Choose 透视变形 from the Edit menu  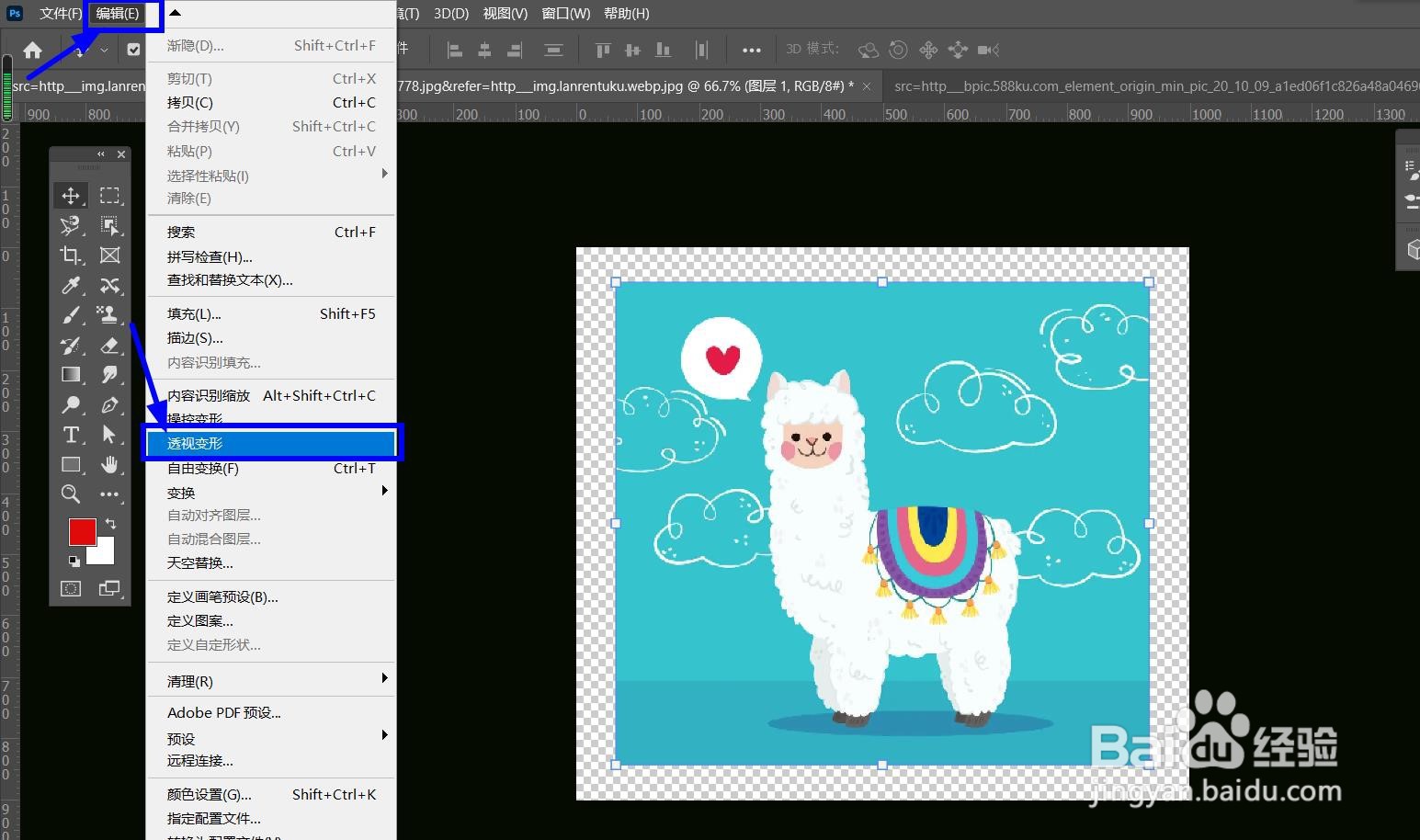point(271,443)
